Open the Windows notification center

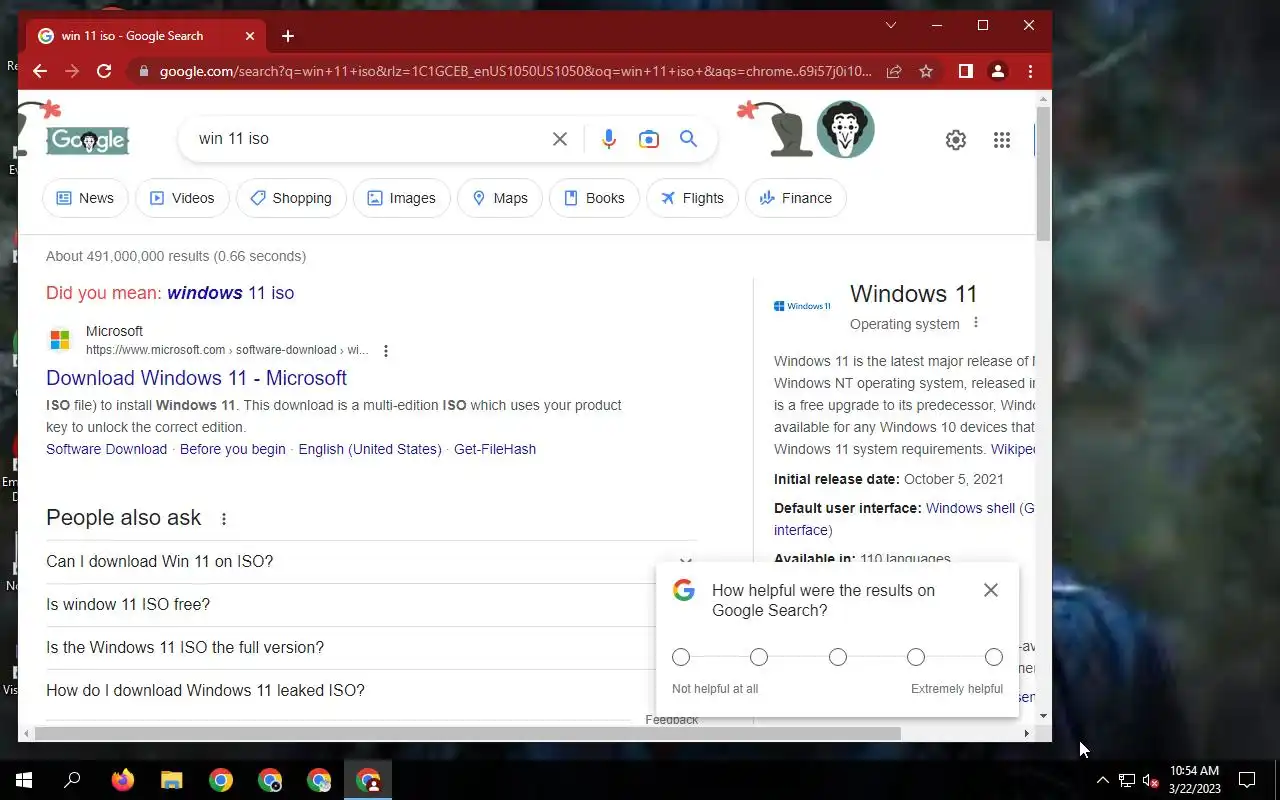[x=1247, y=780]
